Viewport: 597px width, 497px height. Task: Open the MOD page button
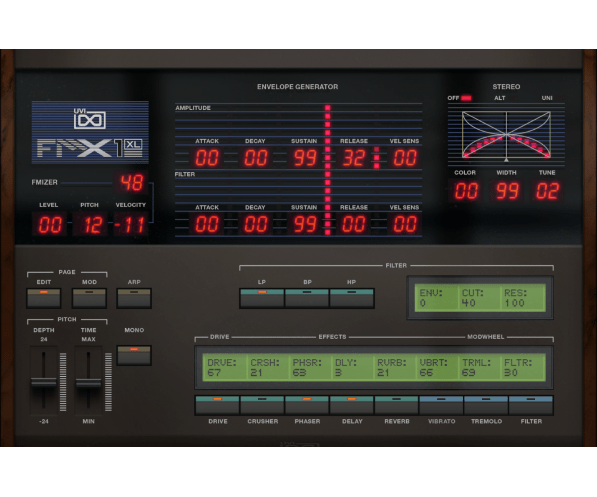[89, 298]
